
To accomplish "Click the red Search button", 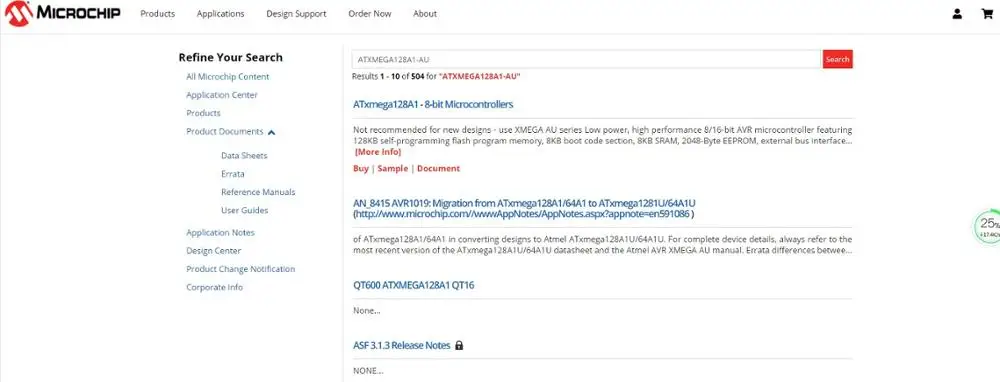I will click(837, 59).
